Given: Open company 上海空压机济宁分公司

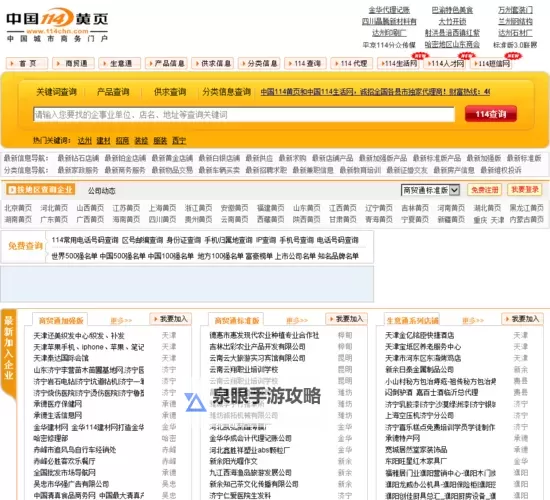Looking at the screenshot, I should point(420,416).
